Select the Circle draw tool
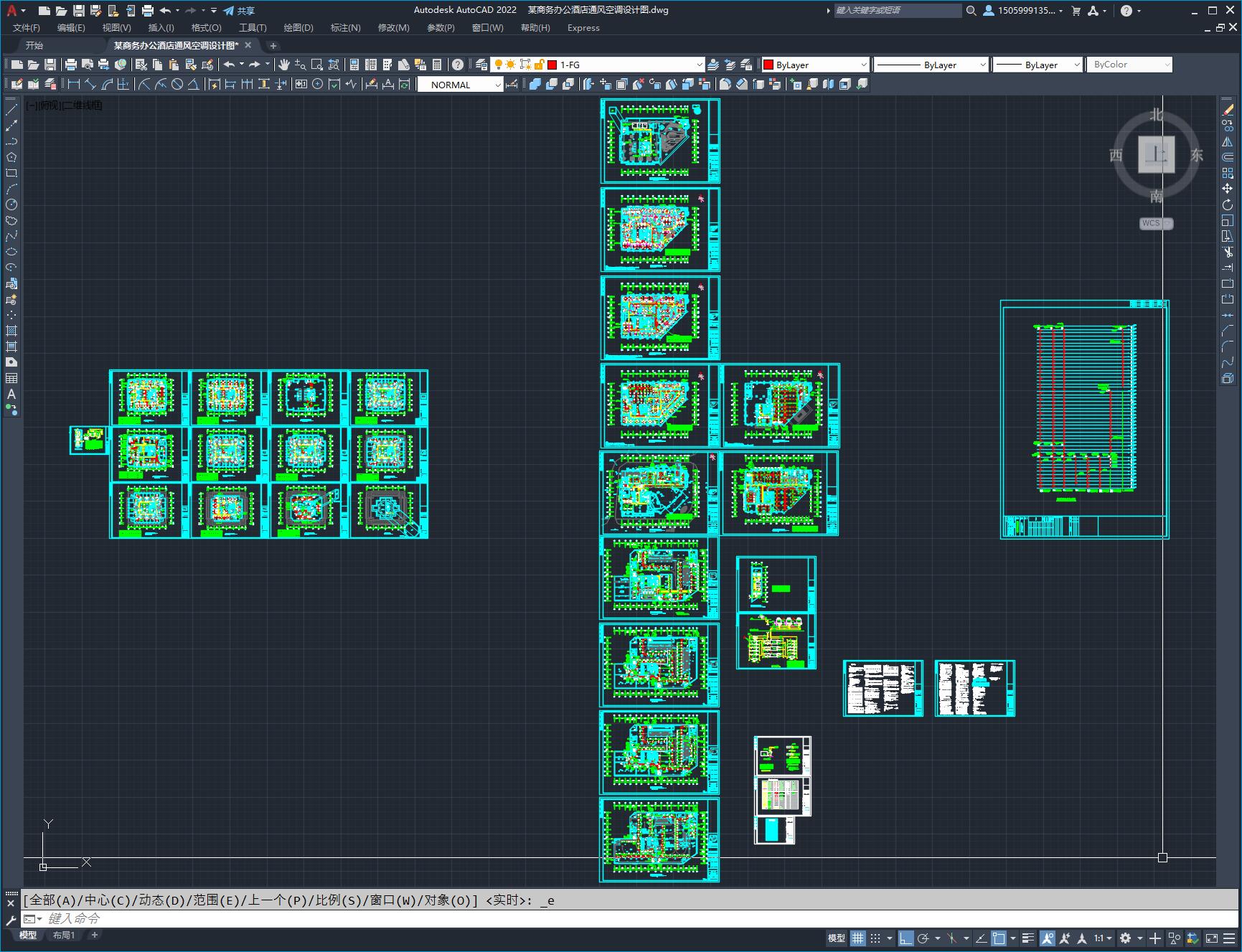Viewport: 1242px width, 952px height. coord(11,205)
